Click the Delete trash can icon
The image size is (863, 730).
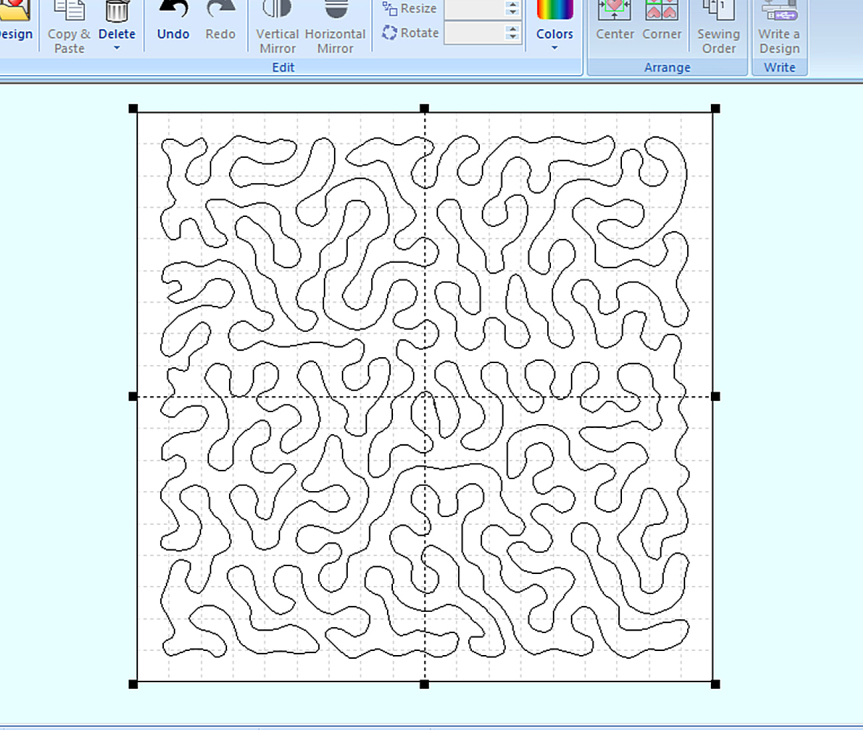(117, 12)
